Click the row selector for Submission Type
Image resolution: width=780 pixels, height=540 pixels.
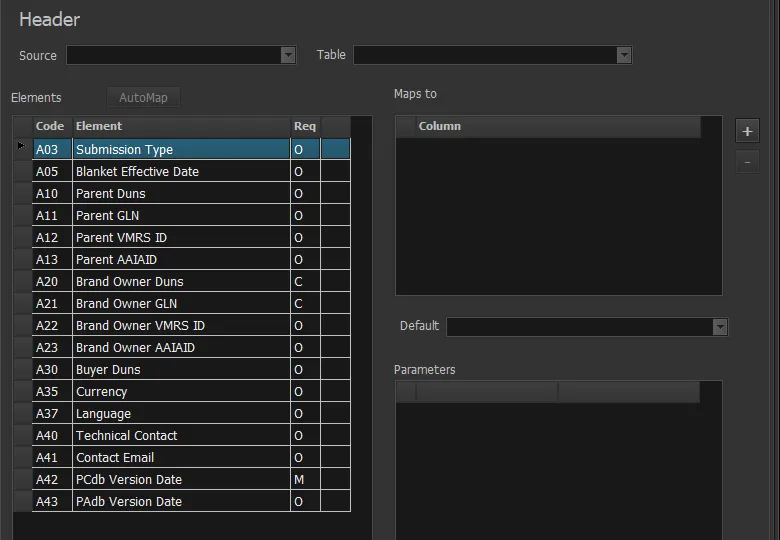(x=22, y=149)
